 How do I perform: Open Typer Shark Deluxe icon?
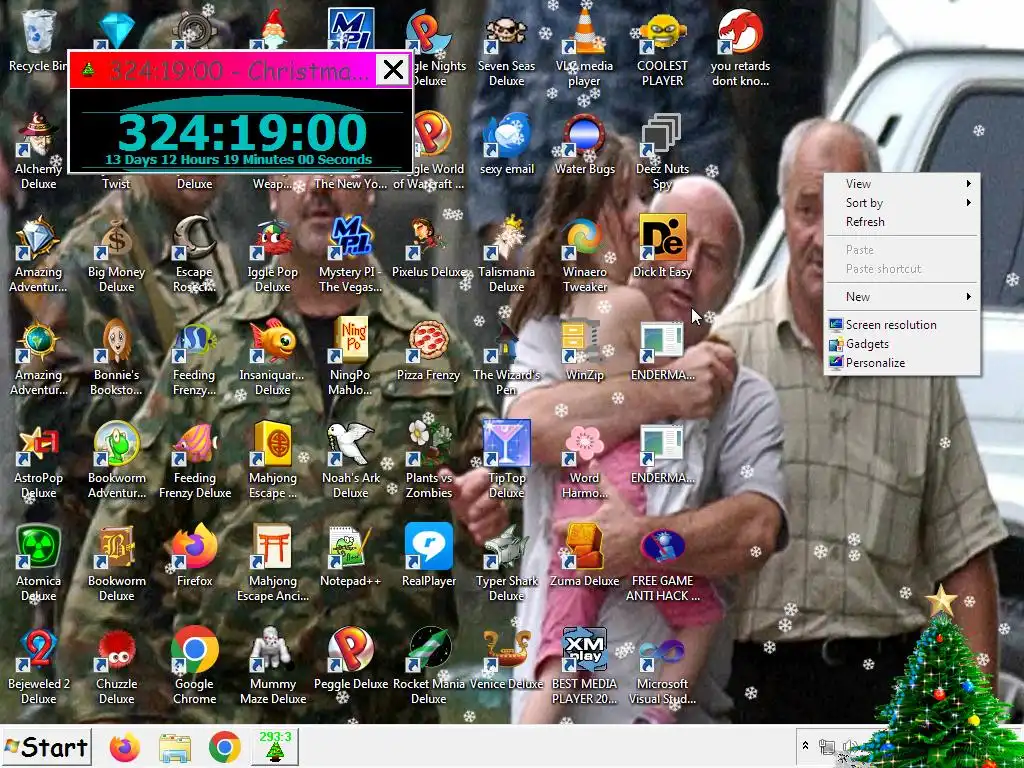(x=506, y=562)
